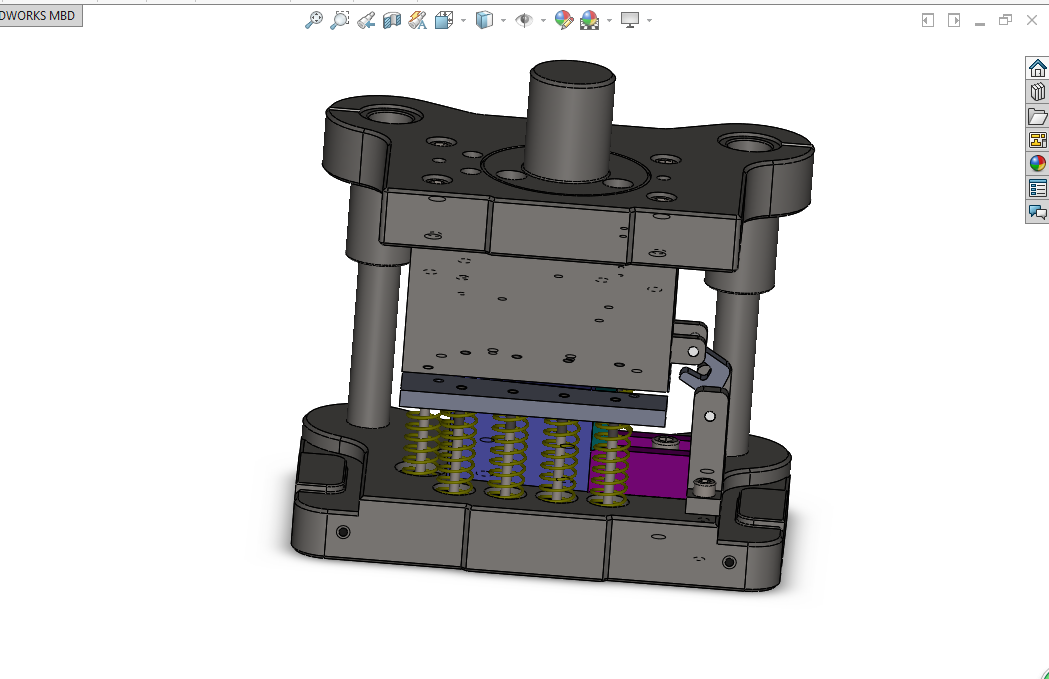Activate the Zoom to Area tool
Image resolution: width=1049 pixels, height=679 pixels.
coord(339,20)
